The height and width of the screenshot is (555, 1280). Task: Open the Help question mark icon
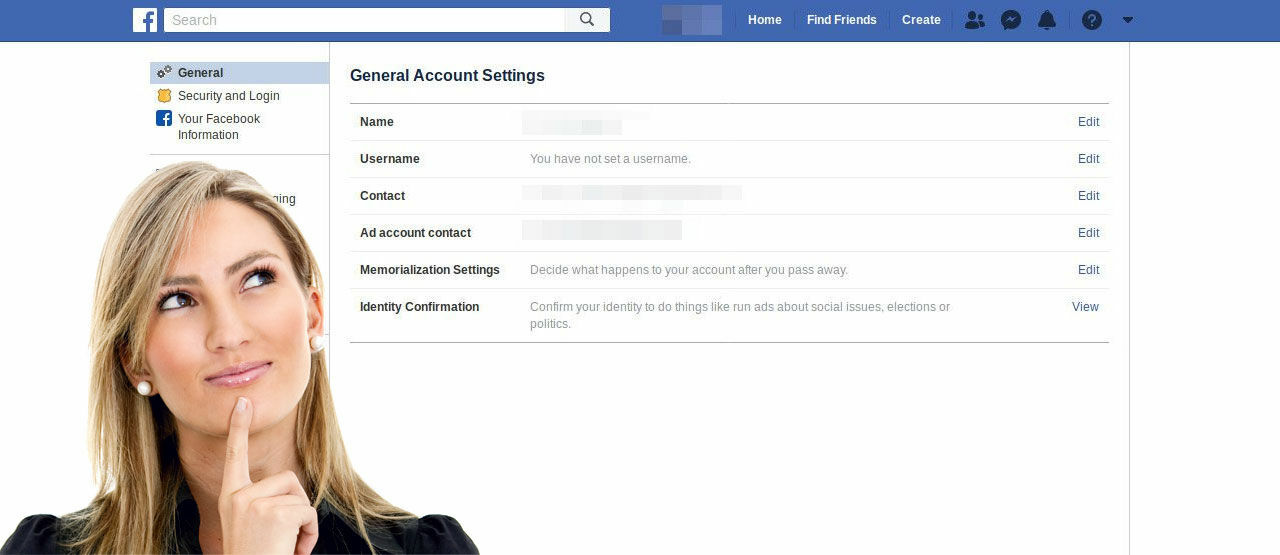1092,20
